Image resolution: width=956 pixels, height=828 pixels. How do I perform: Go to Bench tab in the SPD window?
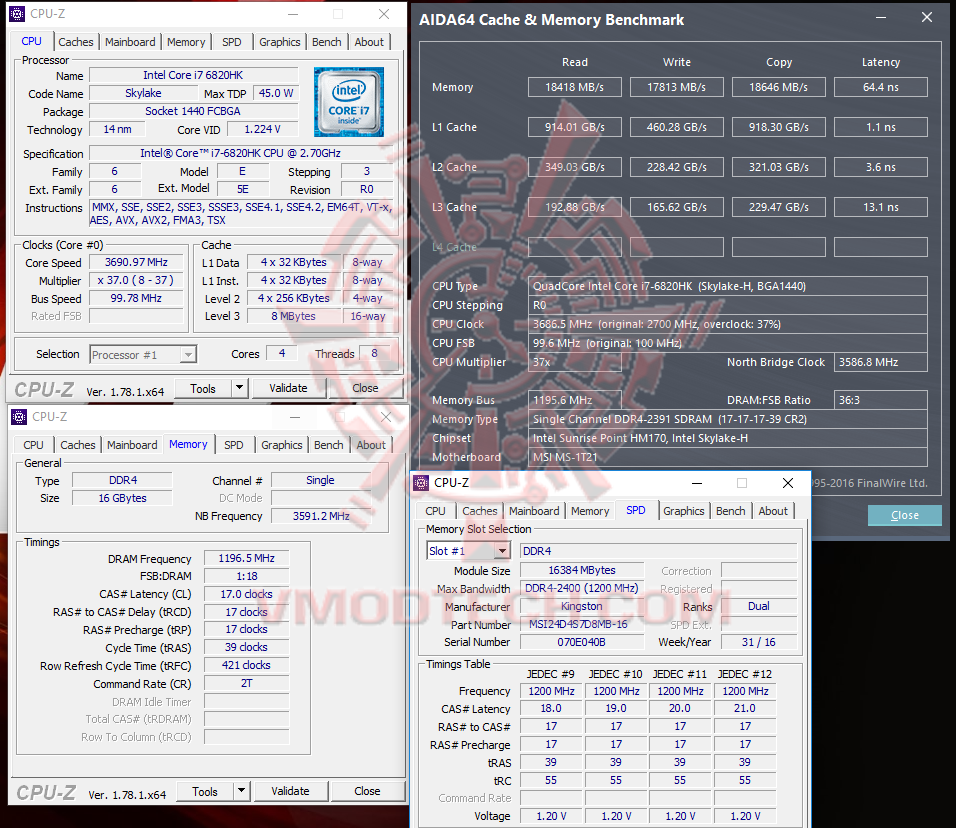[x=730, y=511]
